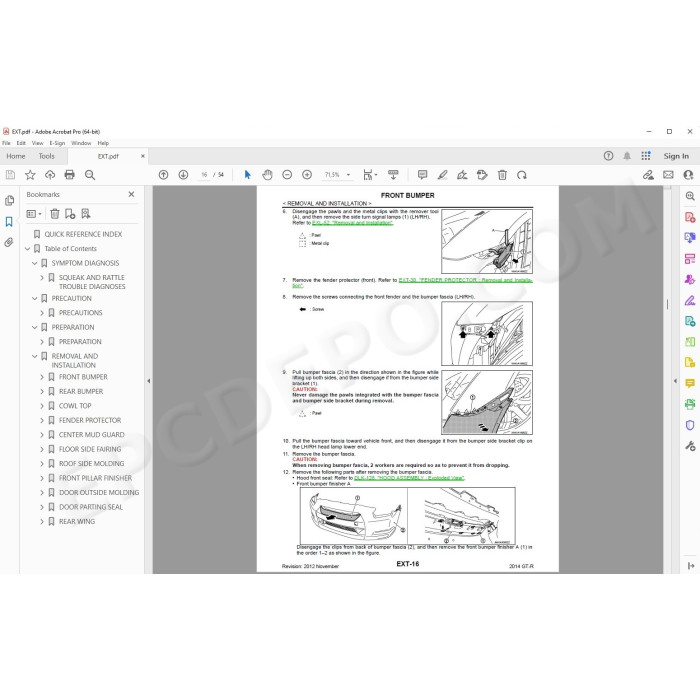This screenshot has width=700, height=700.
Task: Jump to DOOR OUTSIDE MOLDING bookmark
Action: [99, 493]
